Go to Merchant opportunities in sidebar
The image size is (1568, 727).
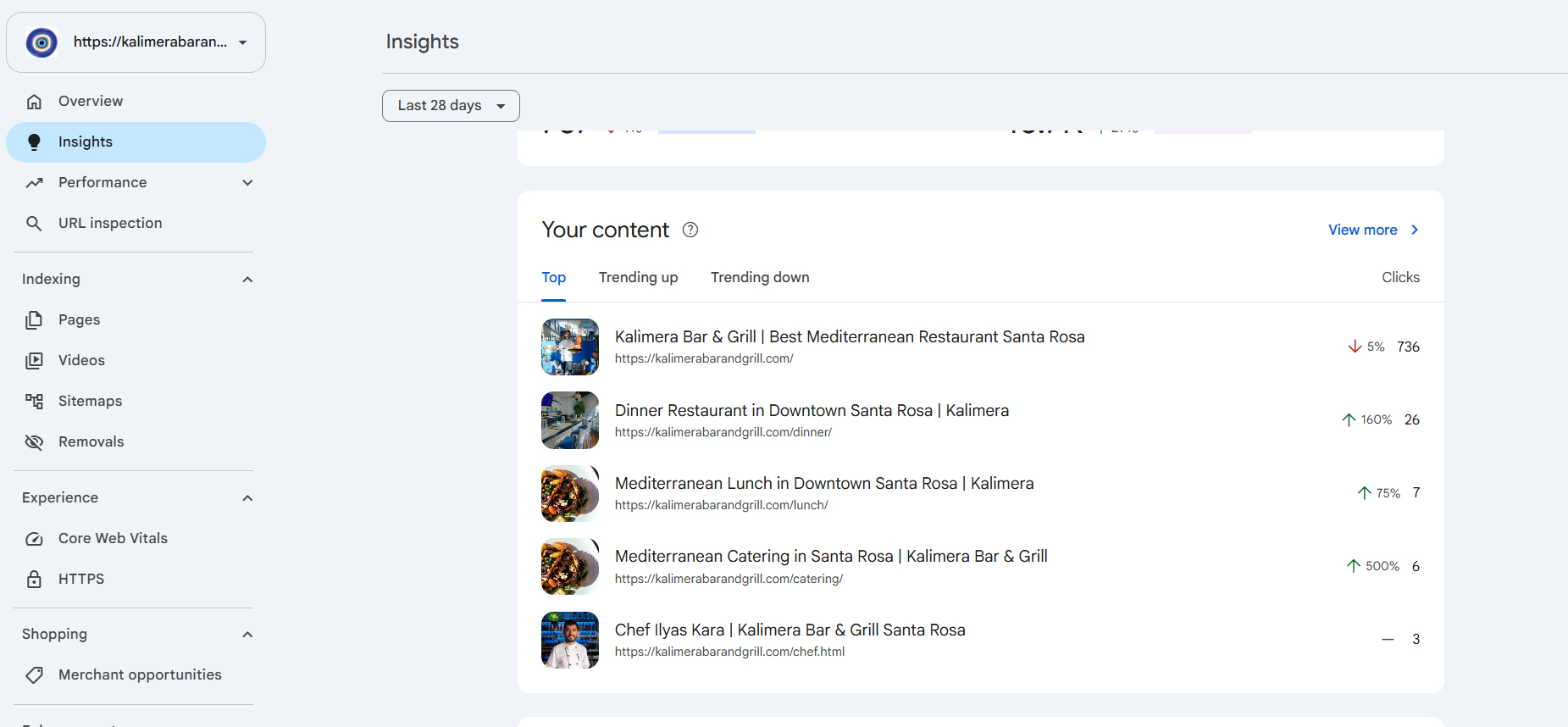point(136,675)
